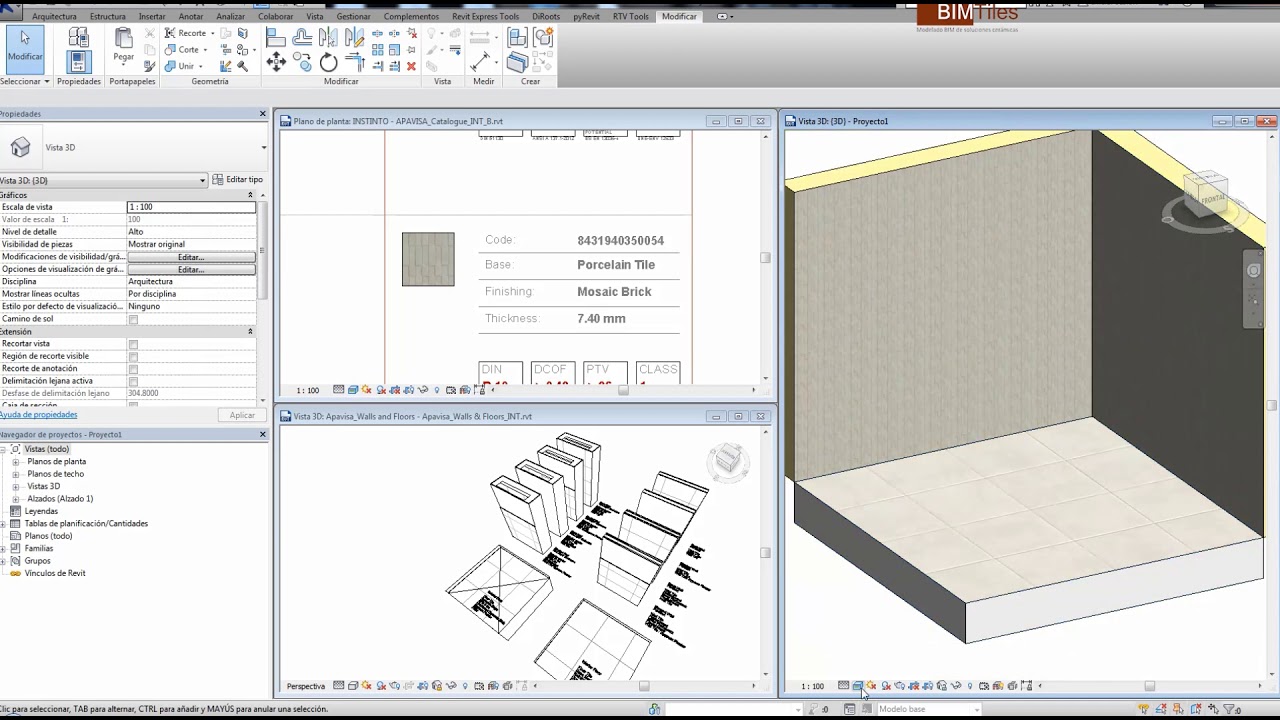The height and width of the screenshot is (720, 1280).
Task: Enable Recorte de anotación checkbox
Action: click(x=133, y=369)
